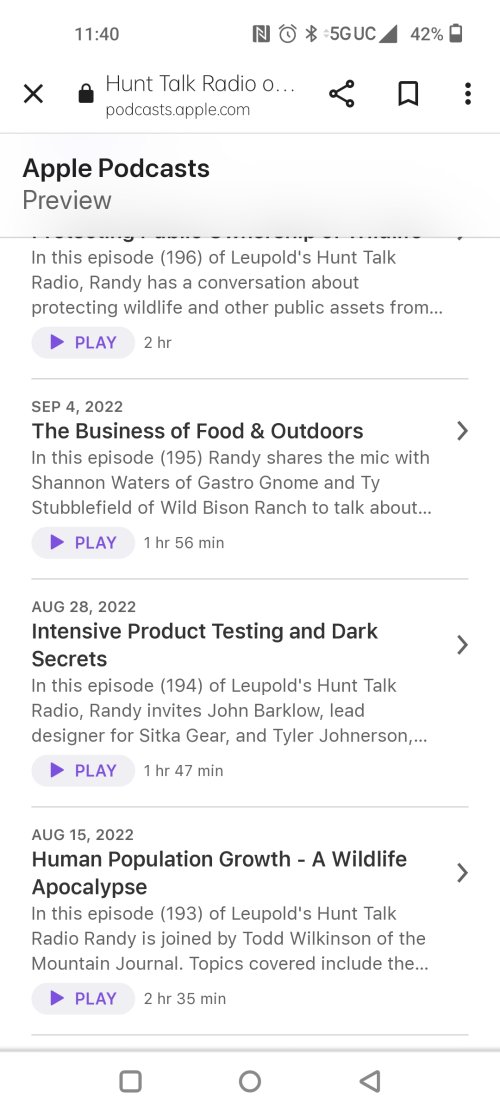
Task: Close the browser tab with the X icon
Action: click(33, 94)
